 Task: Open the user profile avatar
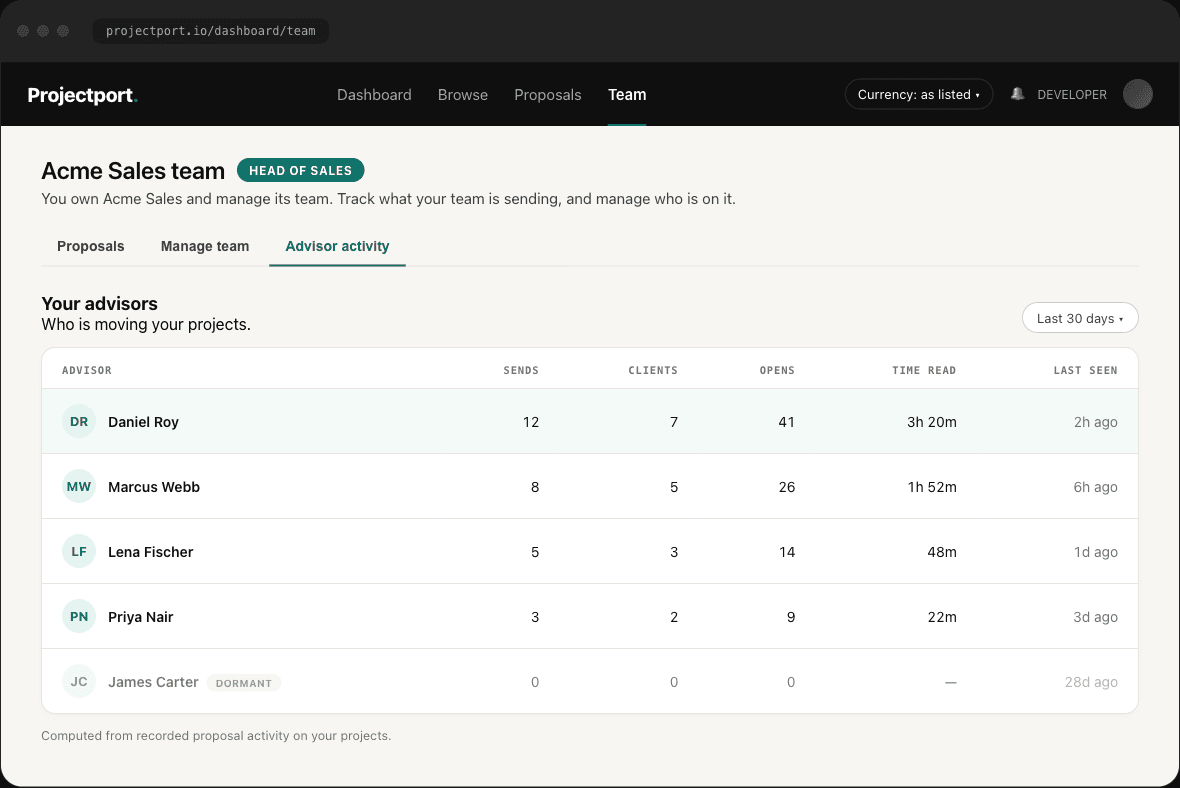1137,94
